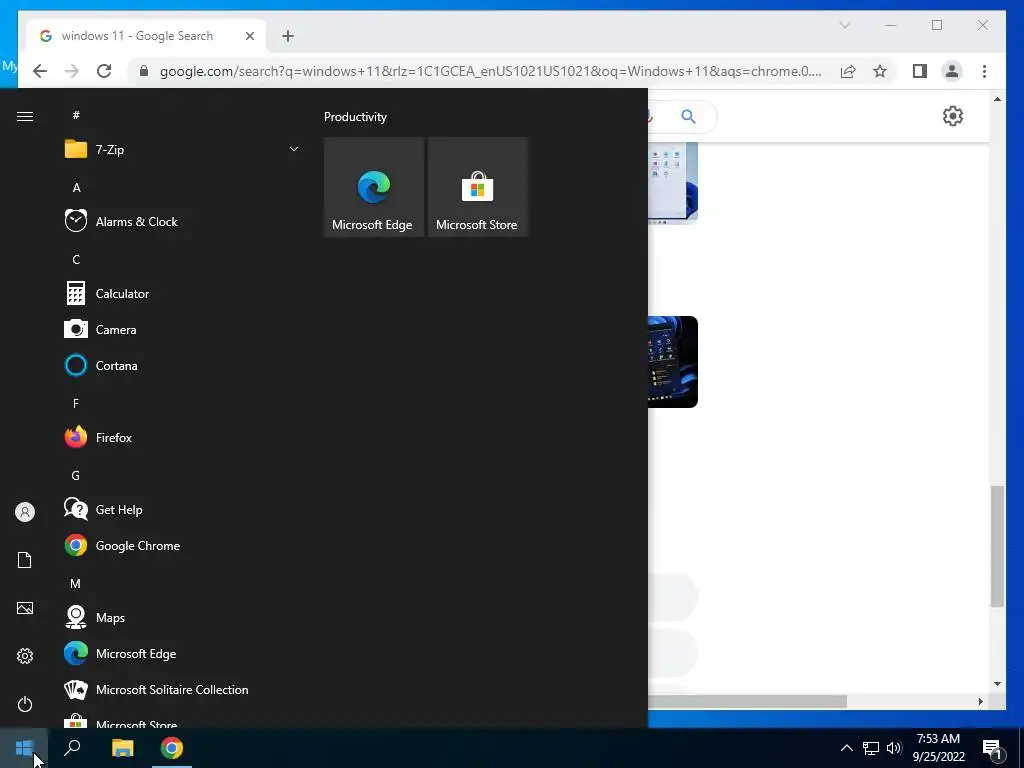
Task: Go forward in Chrome
Action: (x=72, y=71)
